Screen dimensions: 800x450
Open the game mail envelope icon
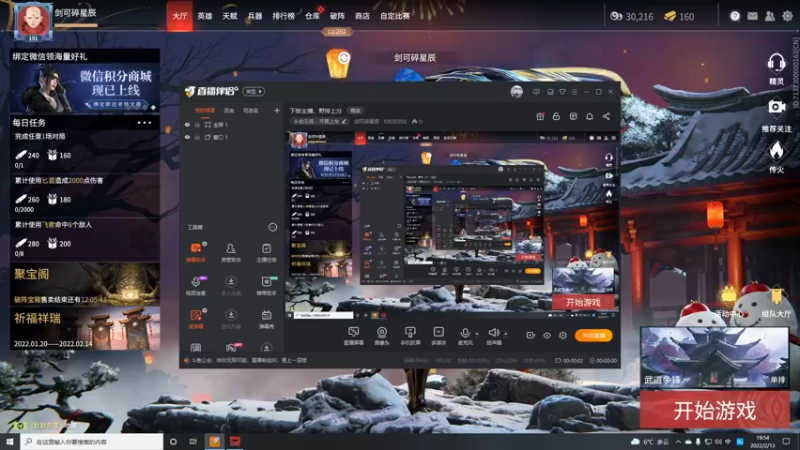point(752,16)
